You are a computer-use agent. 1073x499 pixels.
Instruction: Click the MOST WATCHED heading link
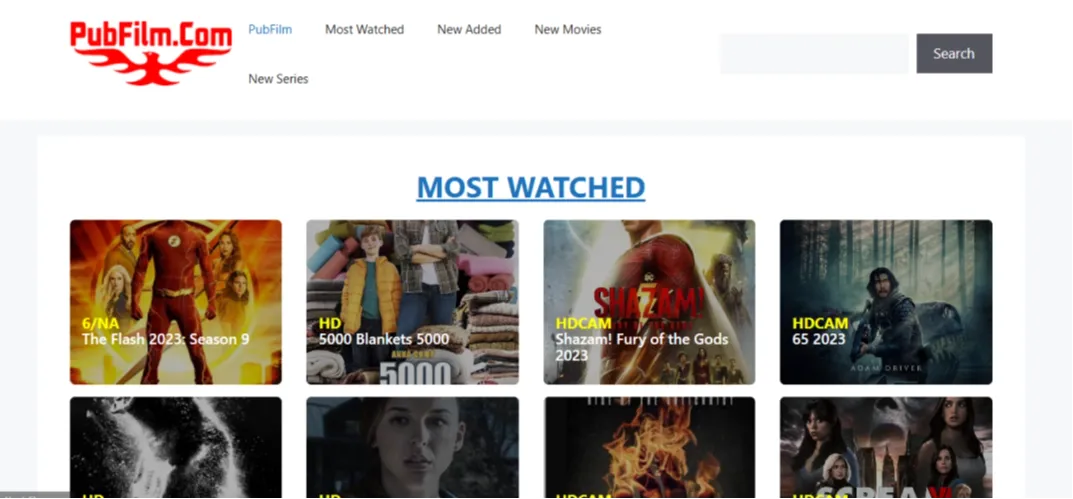tap(530, 187)
